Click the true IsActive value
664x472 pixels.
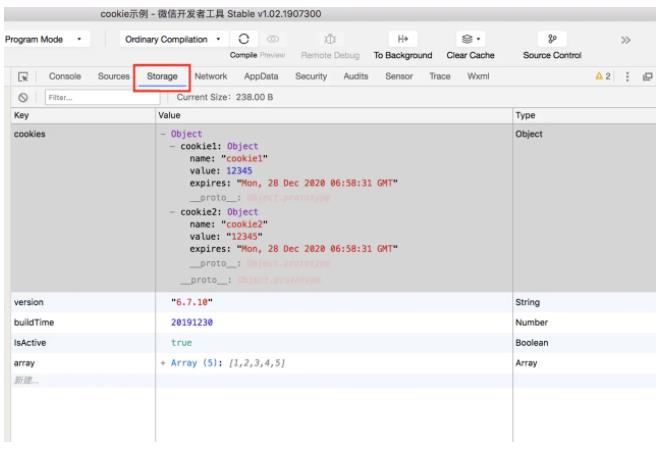[x=182, y=343]
